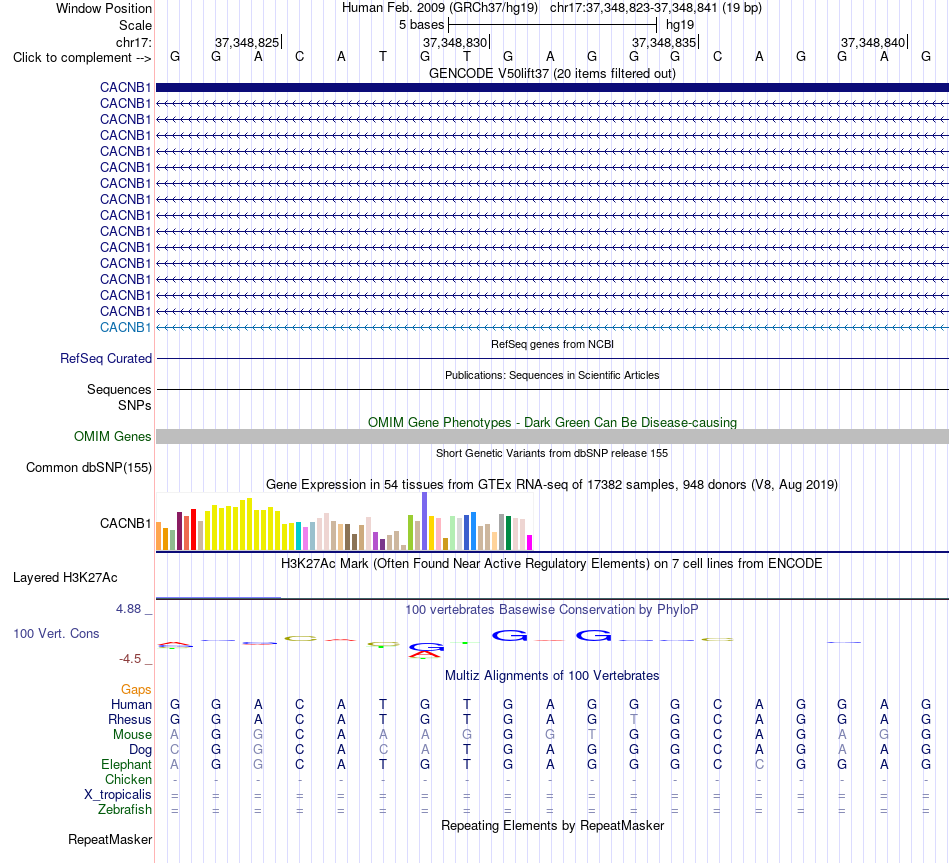This screenshot has width=950, height=863.
Task: Click the '5 bases' scale label
Action: pos(421,25)
